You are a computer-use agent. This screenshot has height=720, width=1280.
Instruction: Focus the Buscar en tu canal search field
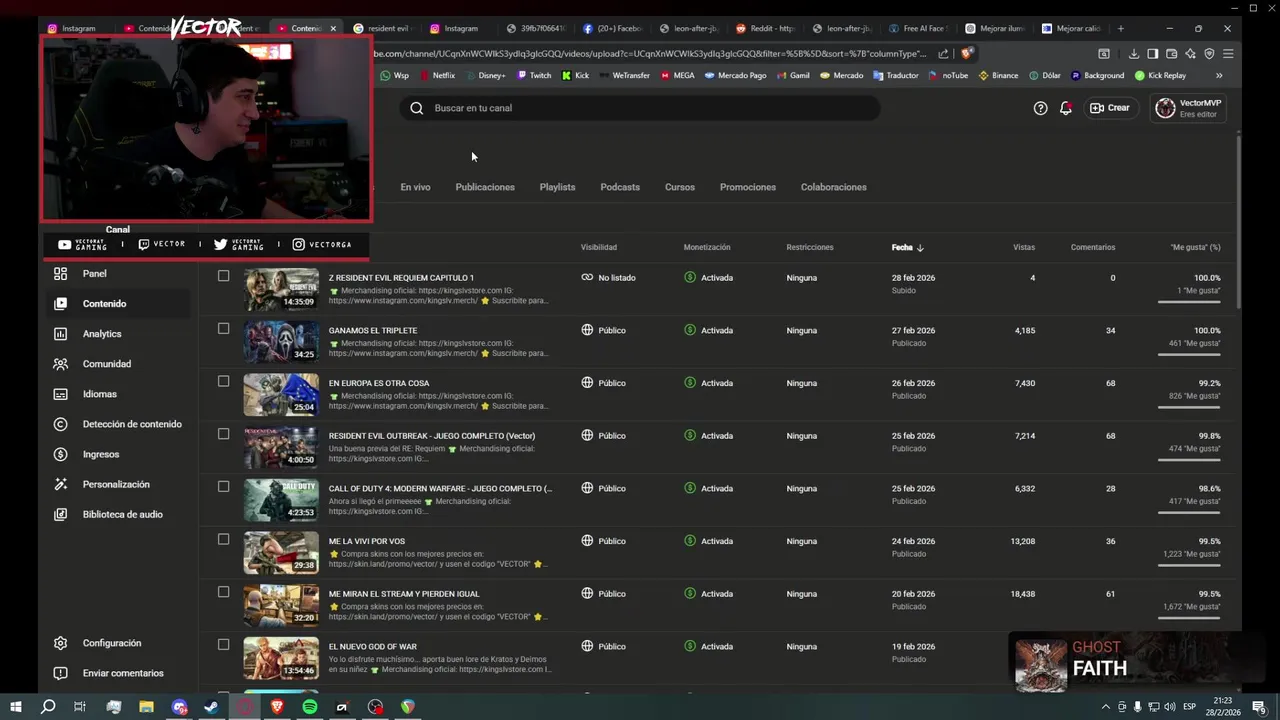(x=640, y=108)
